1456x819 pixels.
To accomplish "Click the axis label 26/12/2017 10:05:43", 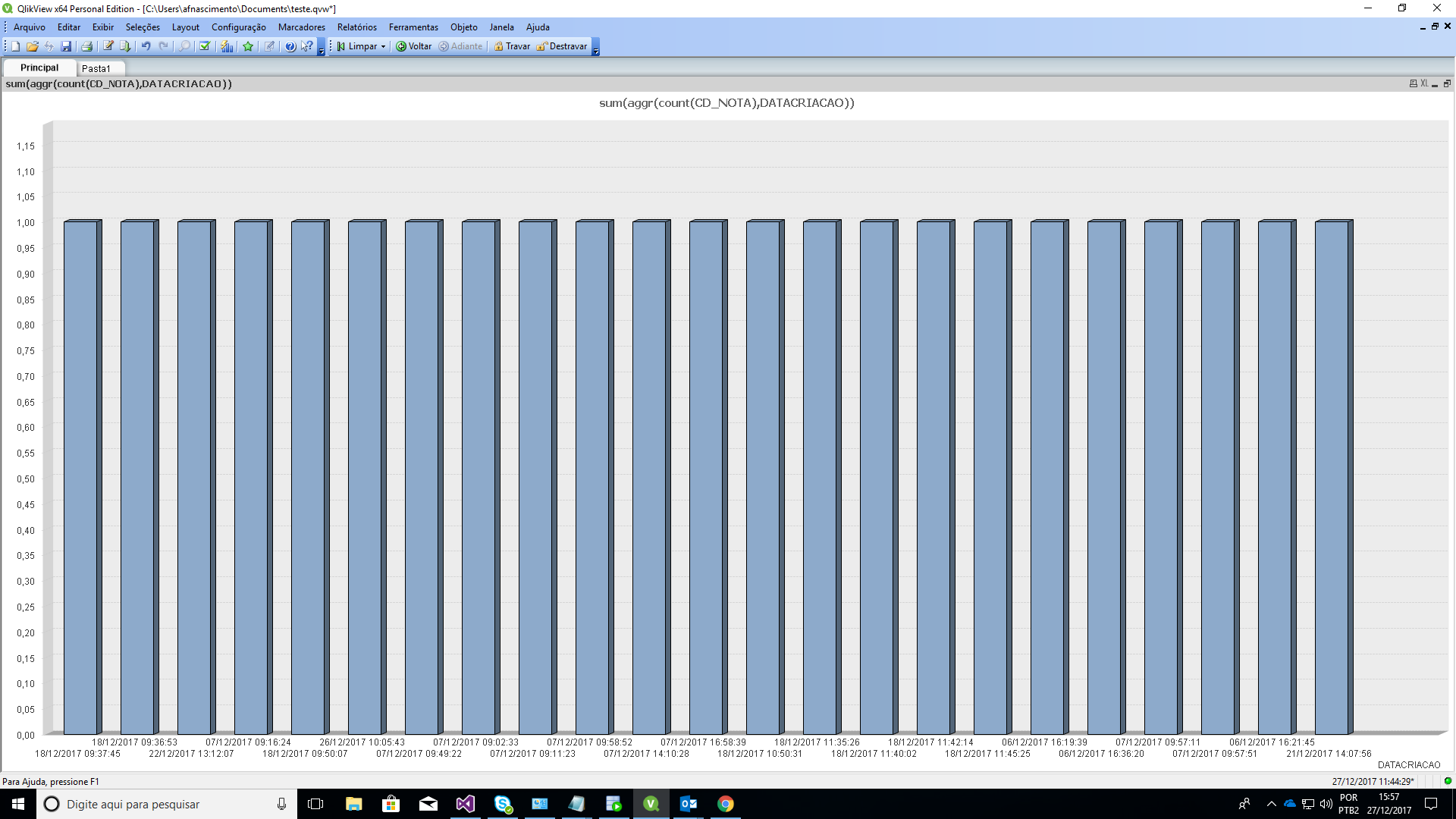I will pyautogui.click(x=362, y=742).
